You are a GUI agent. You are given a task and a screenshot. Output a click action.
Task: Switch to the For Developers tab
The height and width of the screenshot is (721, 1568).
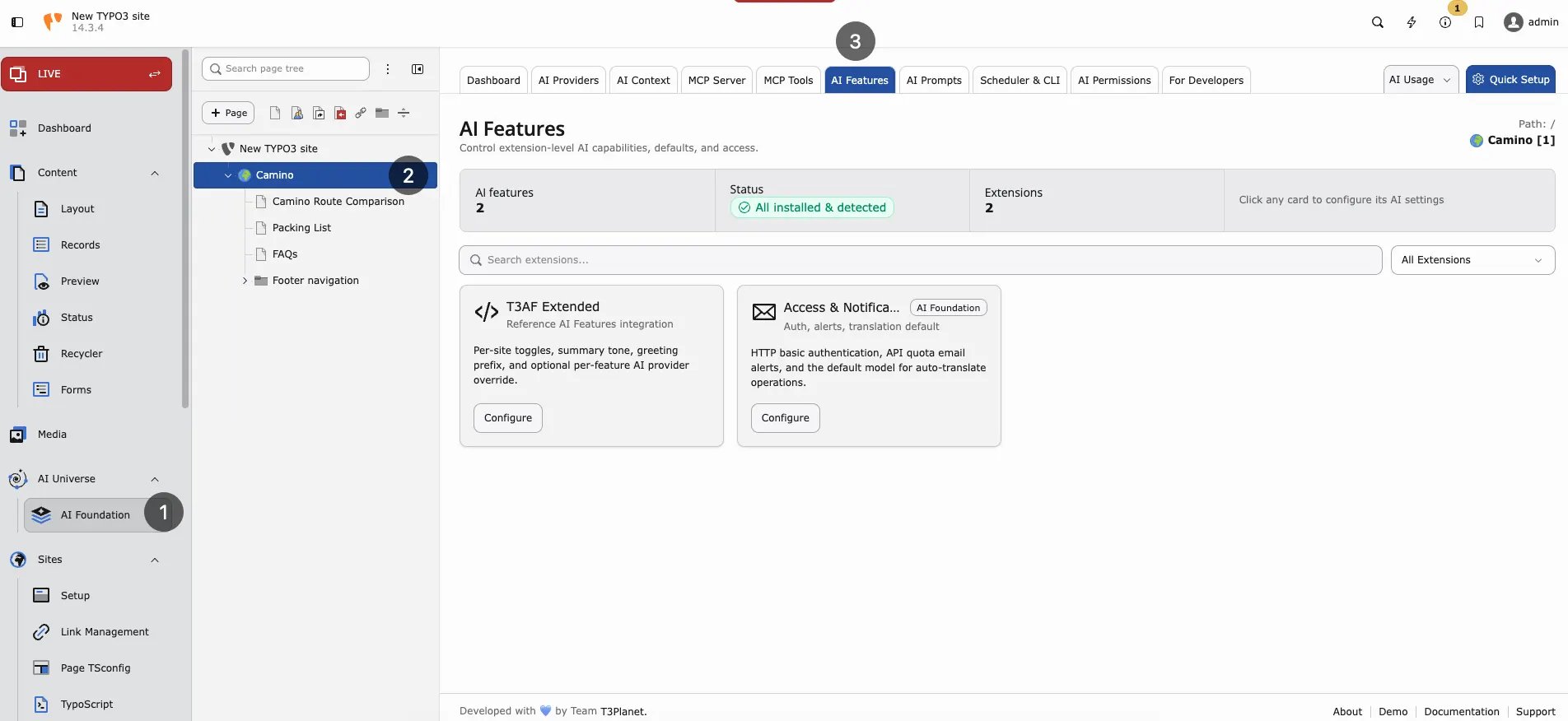point(1206,80)
